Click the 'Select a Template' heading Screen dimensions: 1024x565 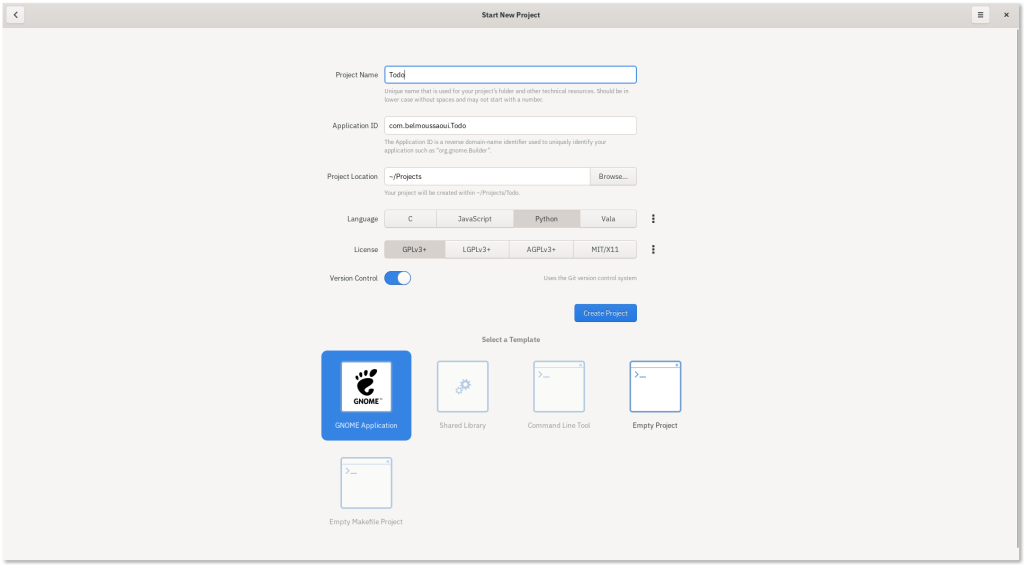pyautogui.click(x=511, y=340)
